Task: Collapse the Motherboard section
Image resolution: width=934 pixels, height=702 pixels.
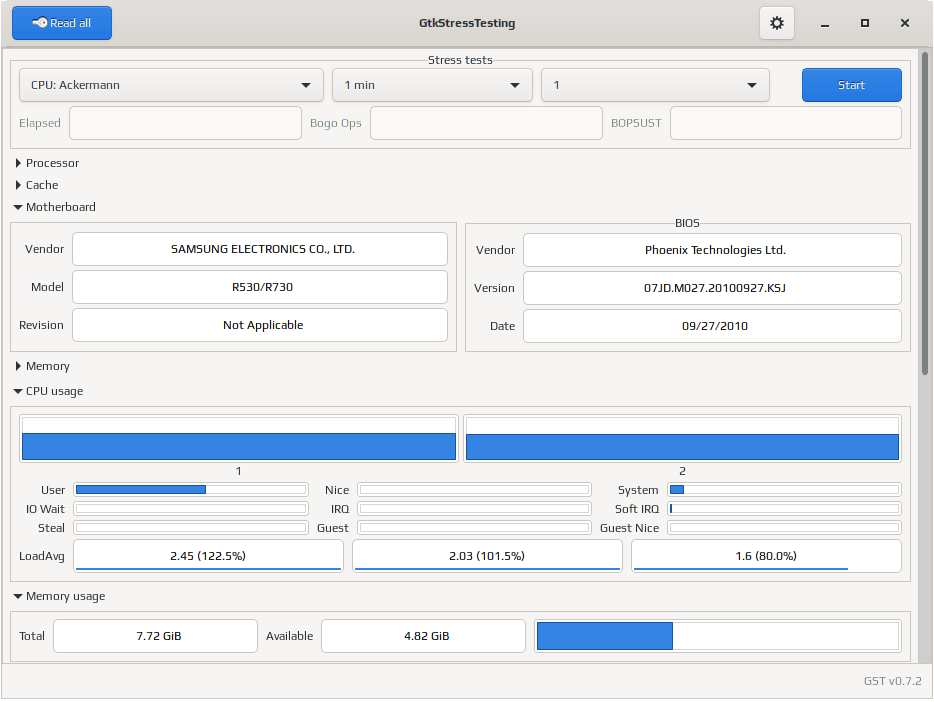Action: (55, 207)
